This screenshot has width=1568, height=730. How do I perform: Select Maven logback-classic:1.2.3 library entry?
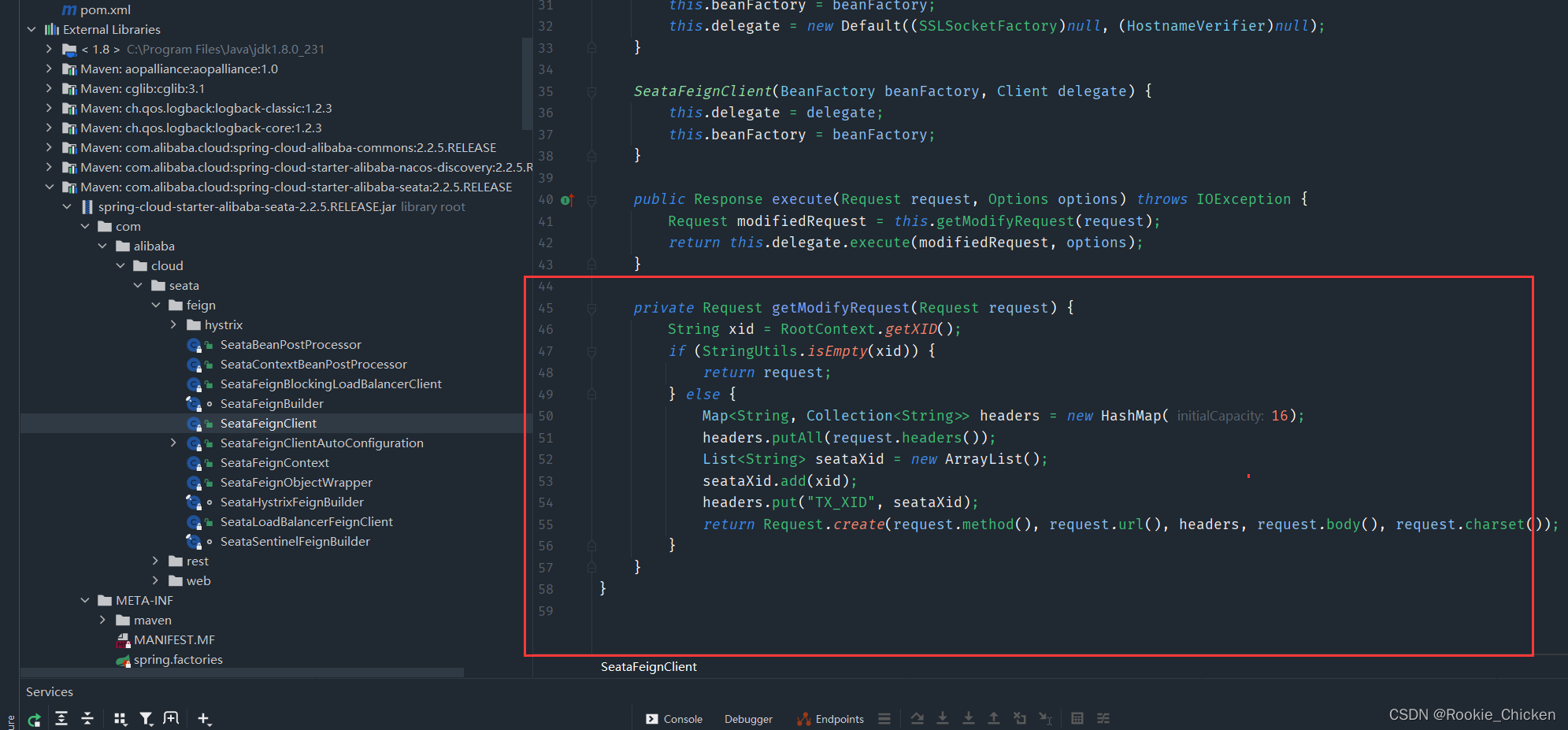point(206,109)
